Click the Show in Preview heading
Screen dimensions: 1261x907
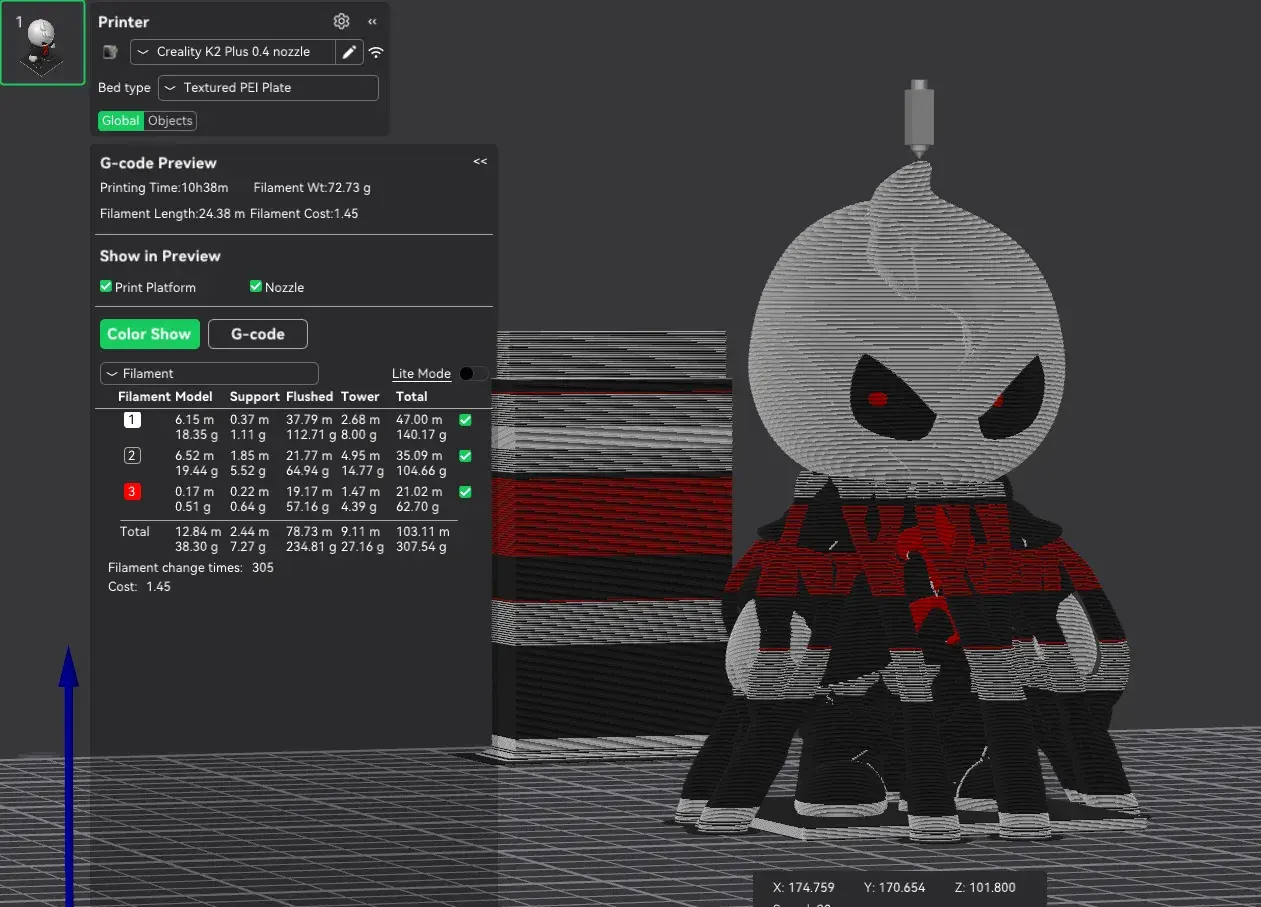(x=160, y=256)
